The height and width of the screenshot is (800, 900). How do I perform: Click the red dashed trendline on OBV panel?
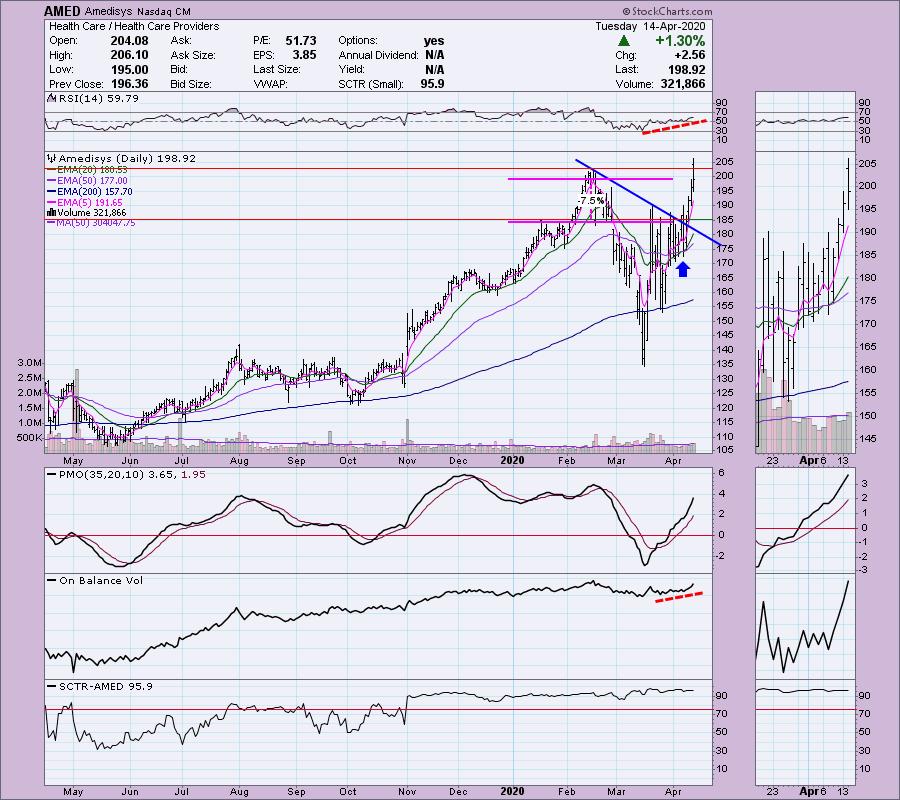pyautogui.click(x=678, y=597)
